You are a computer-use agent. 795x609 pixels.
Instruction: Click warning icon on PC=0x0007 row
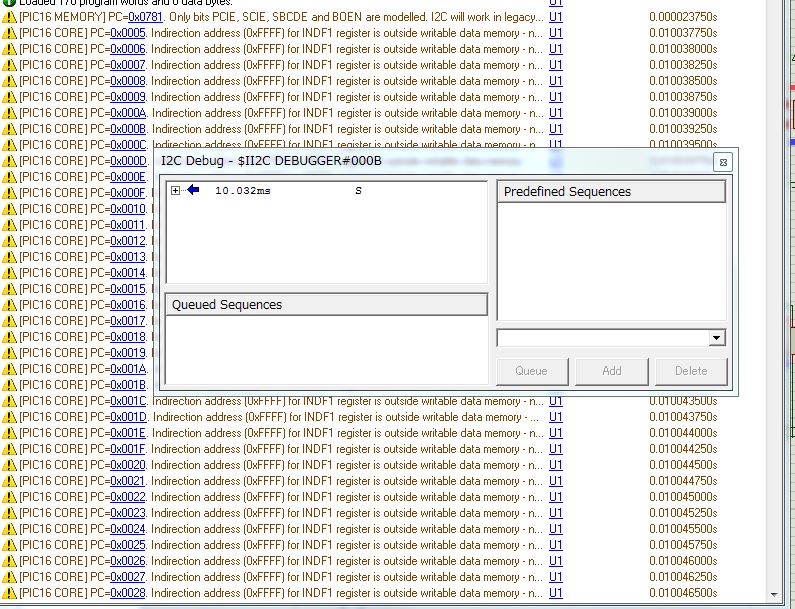point(9,65)
